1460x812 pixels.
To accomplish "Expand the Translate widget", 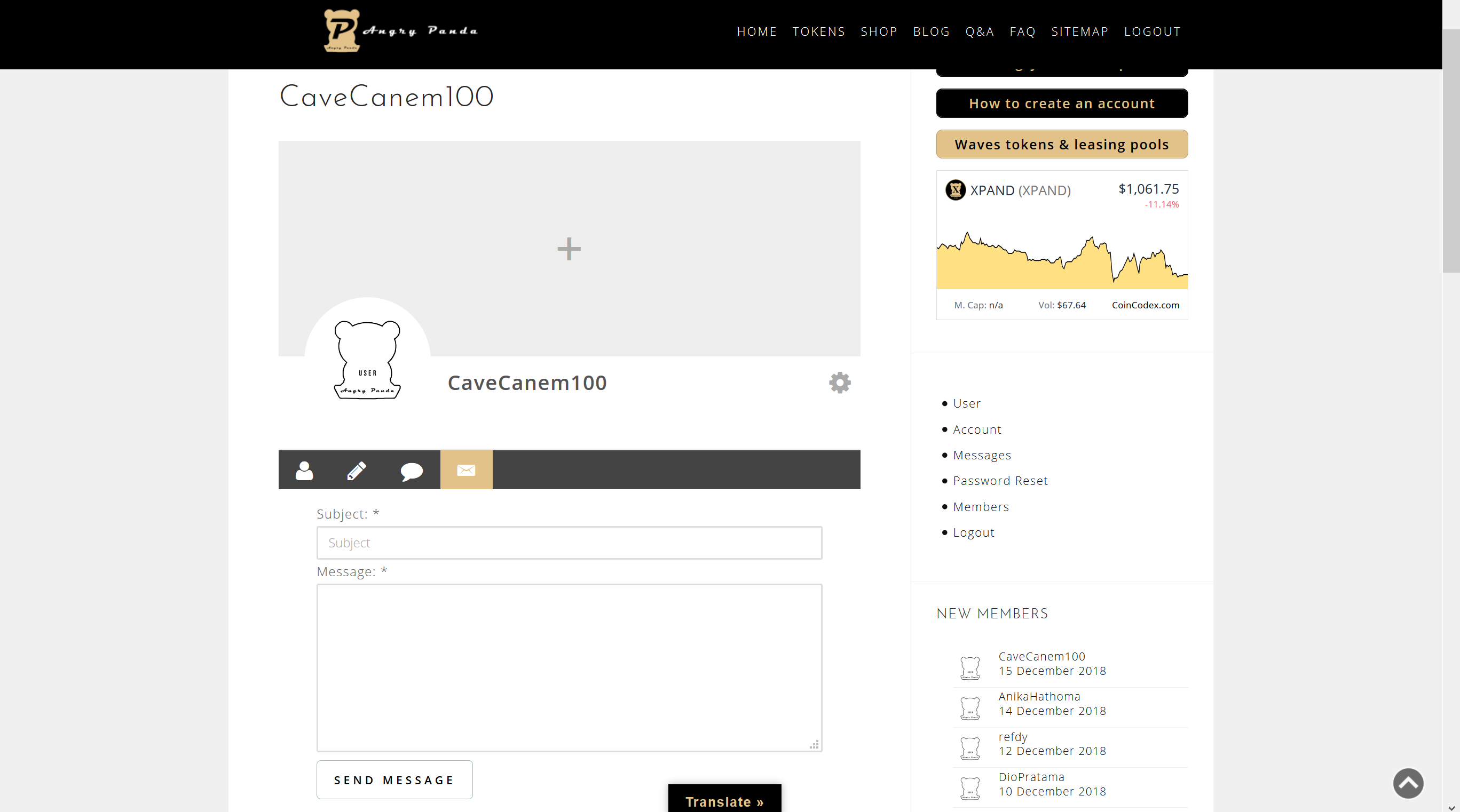I will [x=724, y=801].
